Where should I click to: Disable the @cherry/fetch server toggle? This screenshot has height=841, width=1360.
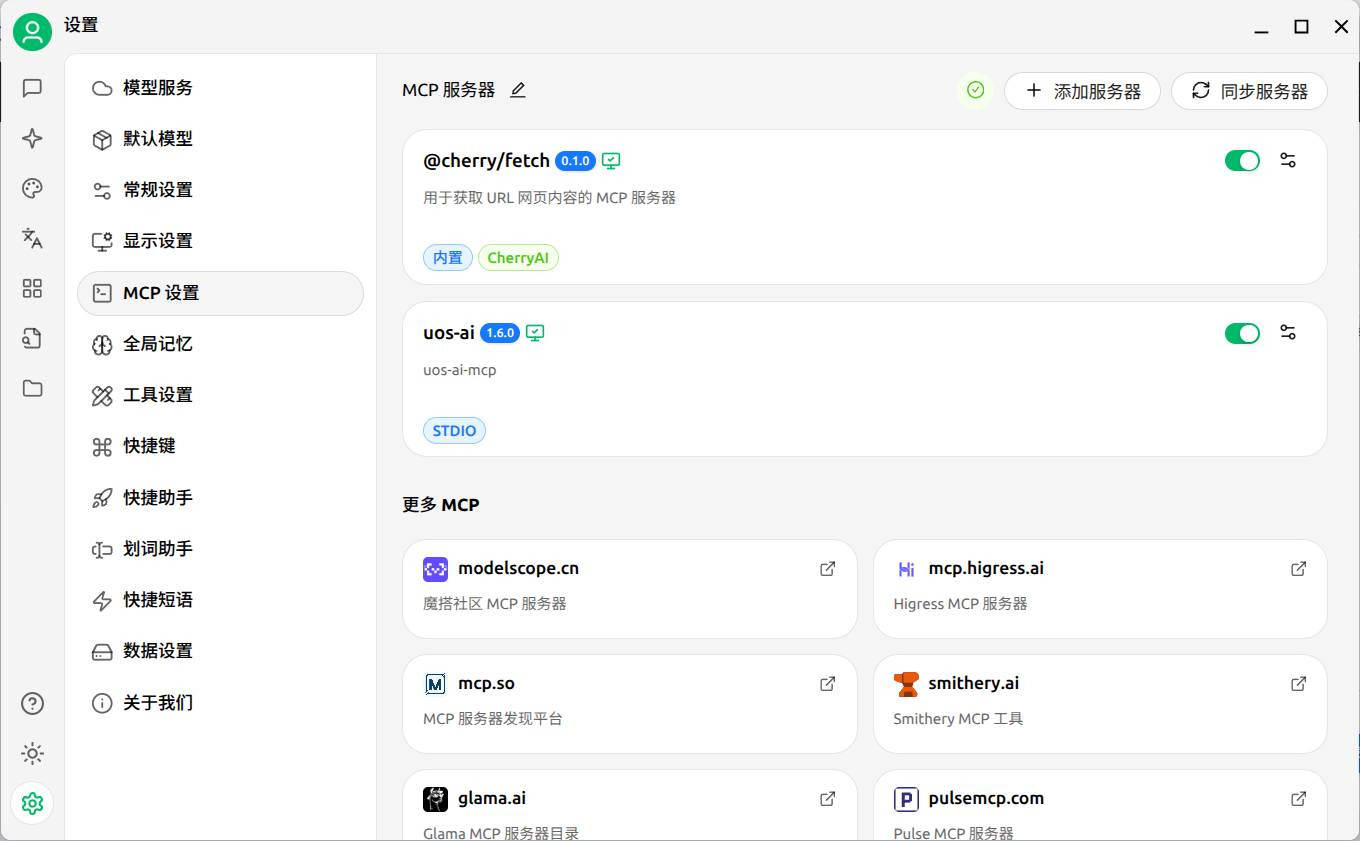click(1242, 161)
